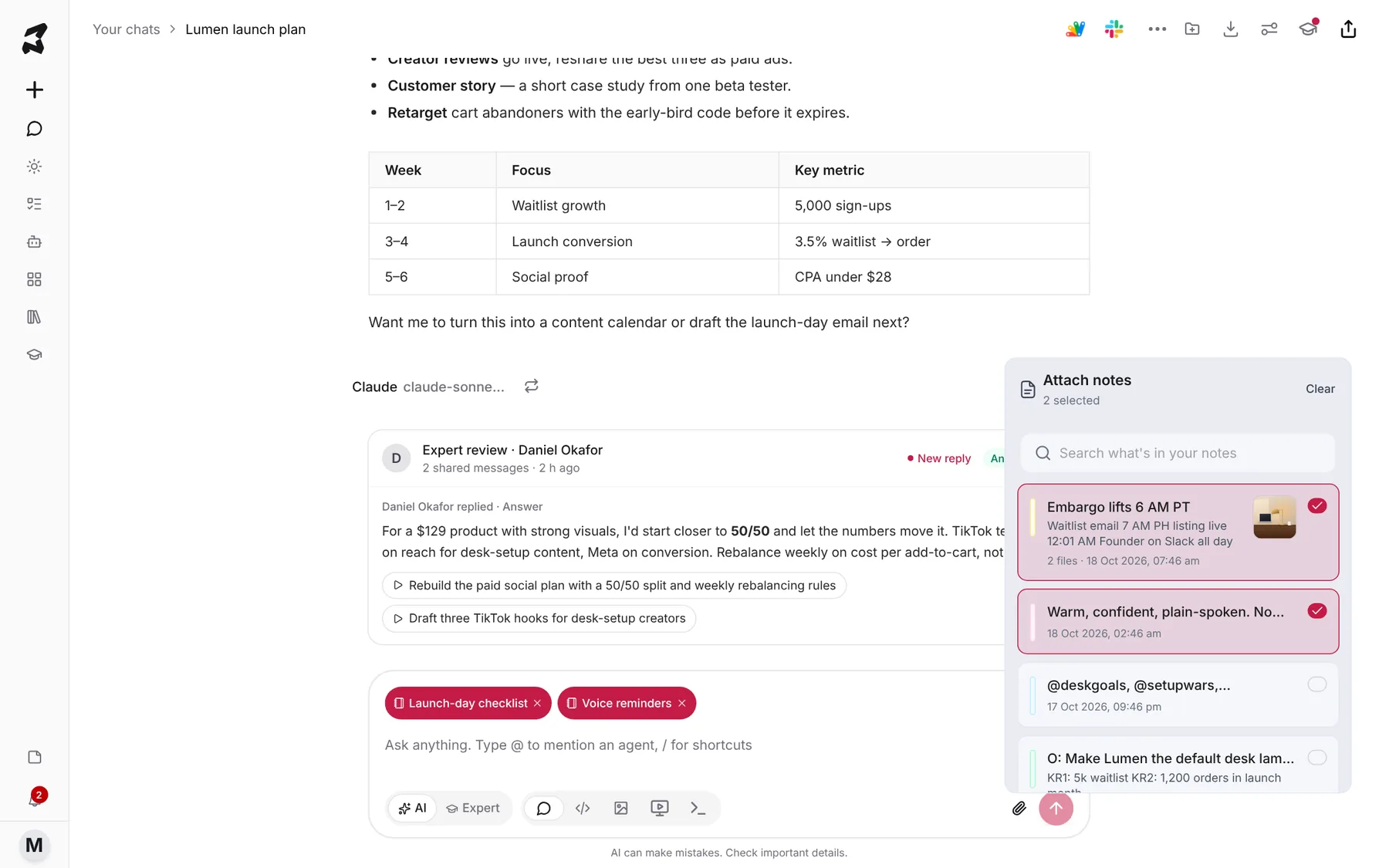Switch to AI mode toggle

[412, 808]
